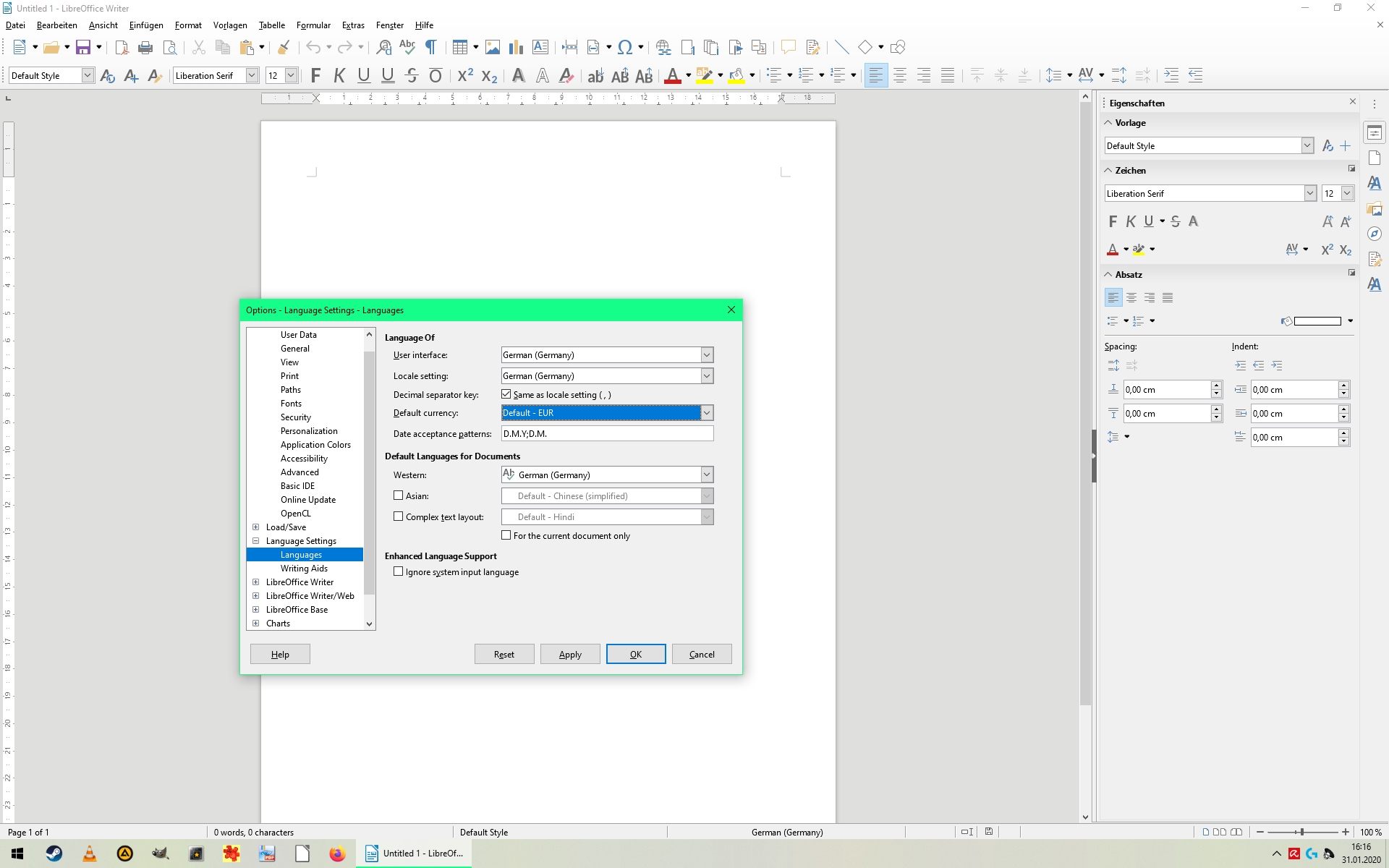Check Ignore system input language
Viewport: 1389px width, 868px height.
(x=398, y=571)
